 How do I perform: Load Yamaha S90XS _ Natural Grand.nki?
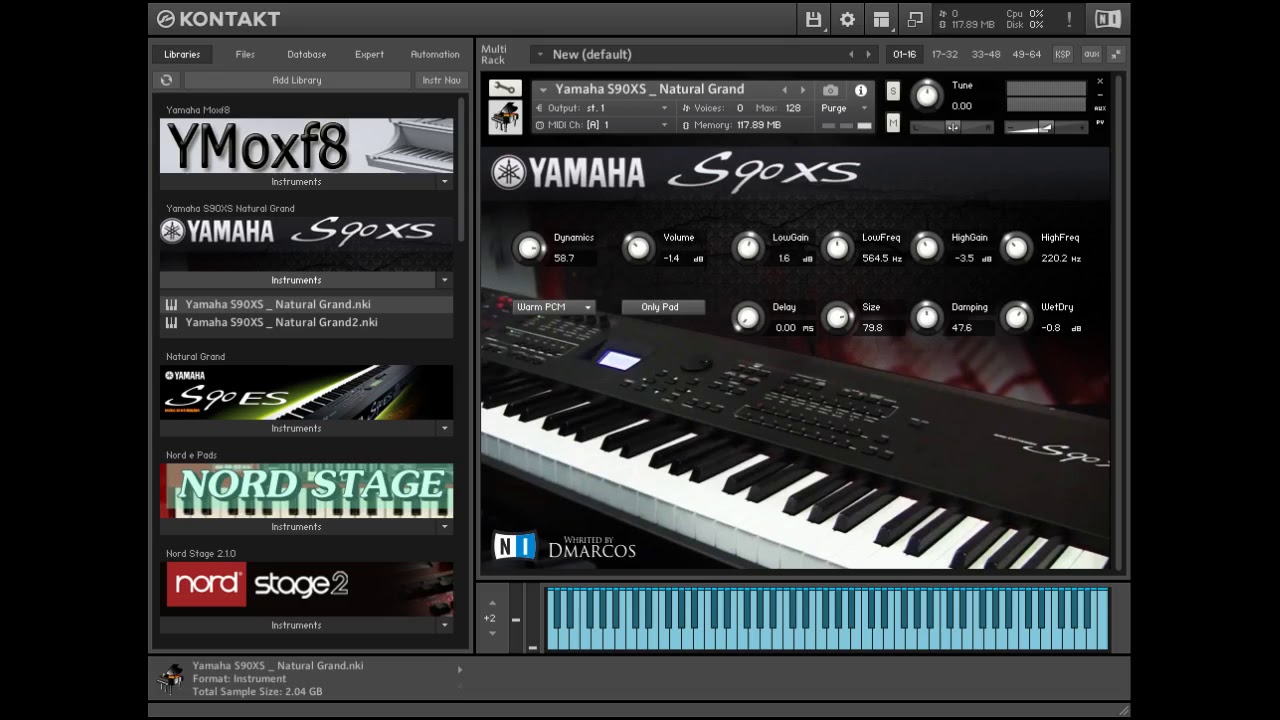click(306, 304)
